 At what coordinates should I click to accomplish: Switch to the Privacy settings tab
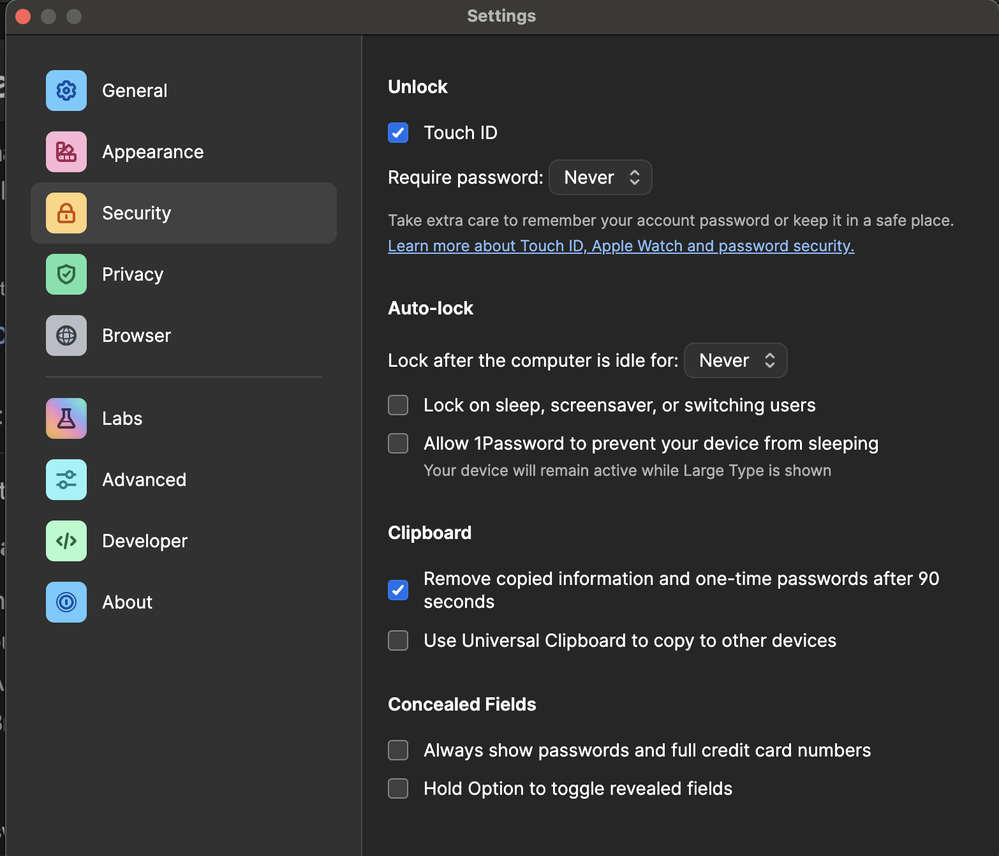click(x=132, y=274)
